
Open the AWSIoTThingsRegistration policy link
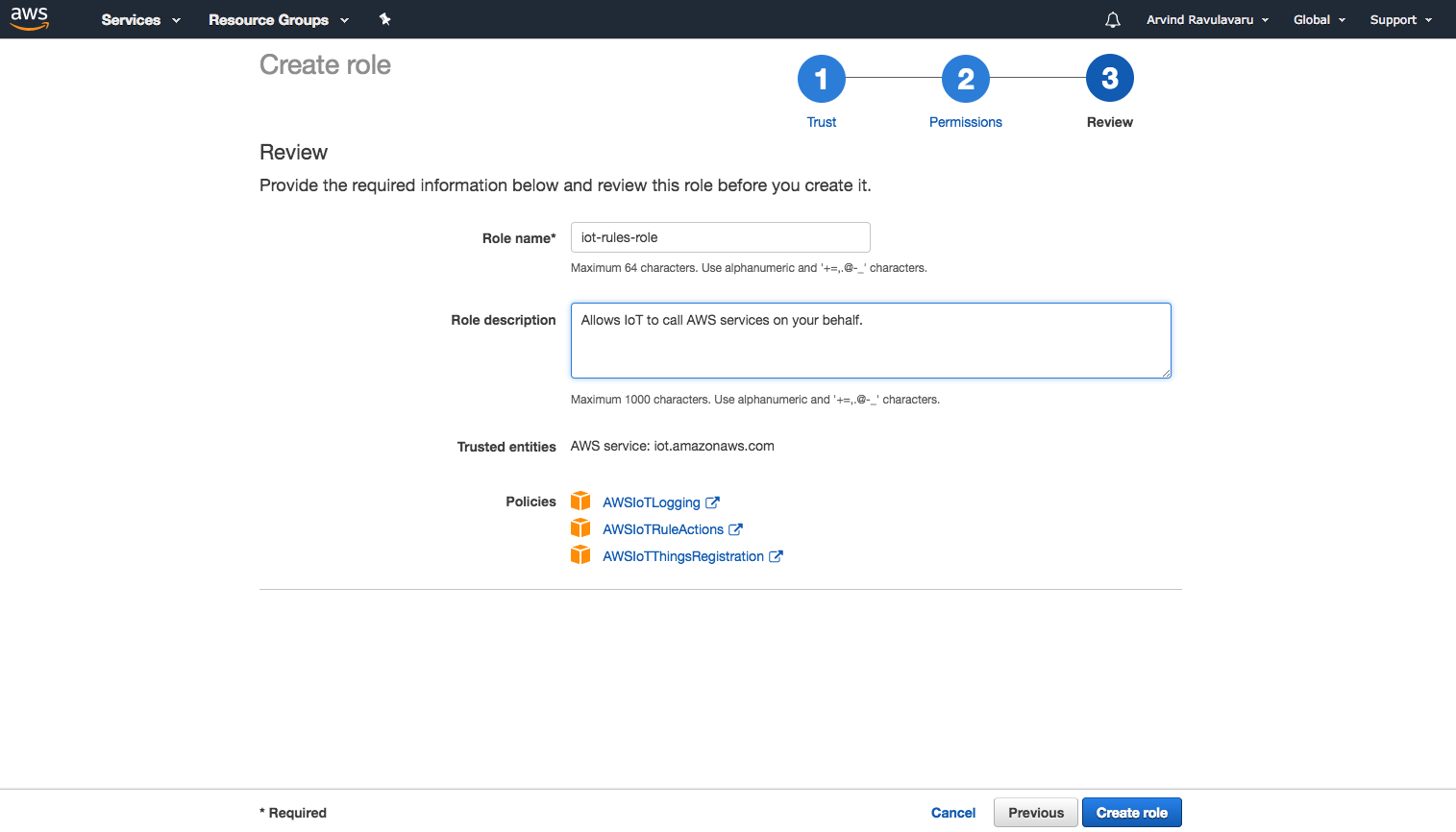pyautogui.click(x=683, y=556)
